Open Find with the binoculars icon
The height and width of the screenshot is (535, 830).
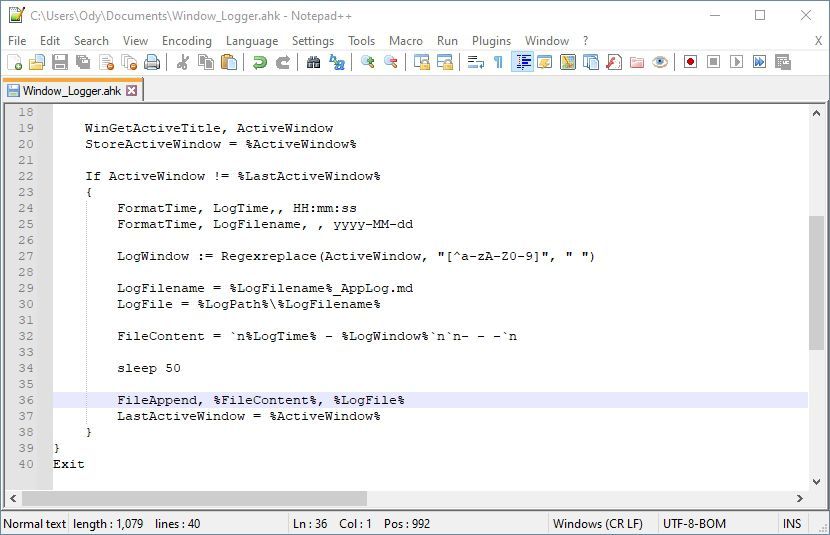pyautogui.click(x=313, y=62)
